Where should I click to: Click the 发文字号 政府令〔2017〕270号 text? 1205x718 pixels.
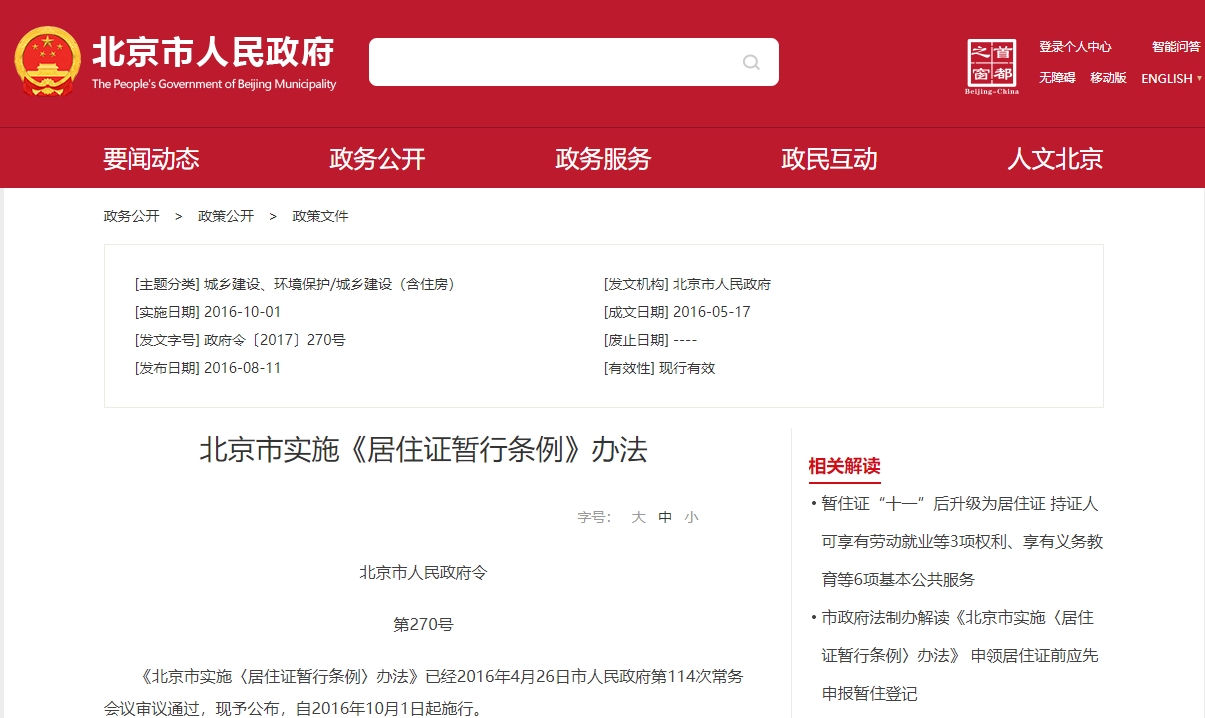point(240,340)
